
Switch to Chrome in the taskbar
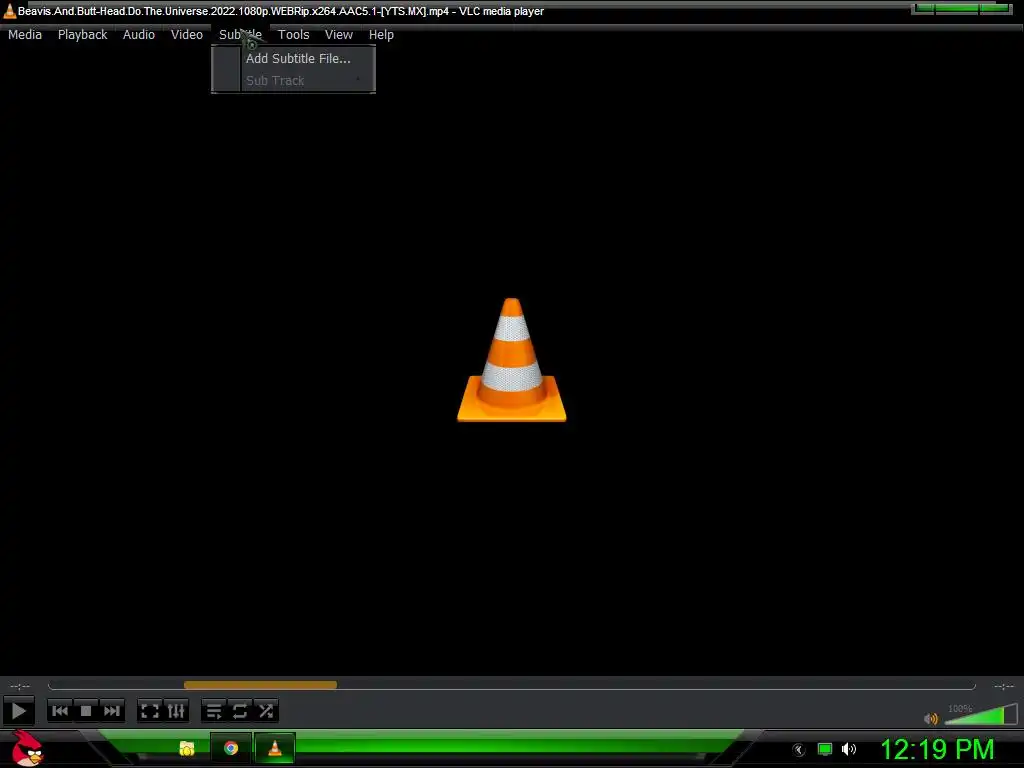point(231,748)
